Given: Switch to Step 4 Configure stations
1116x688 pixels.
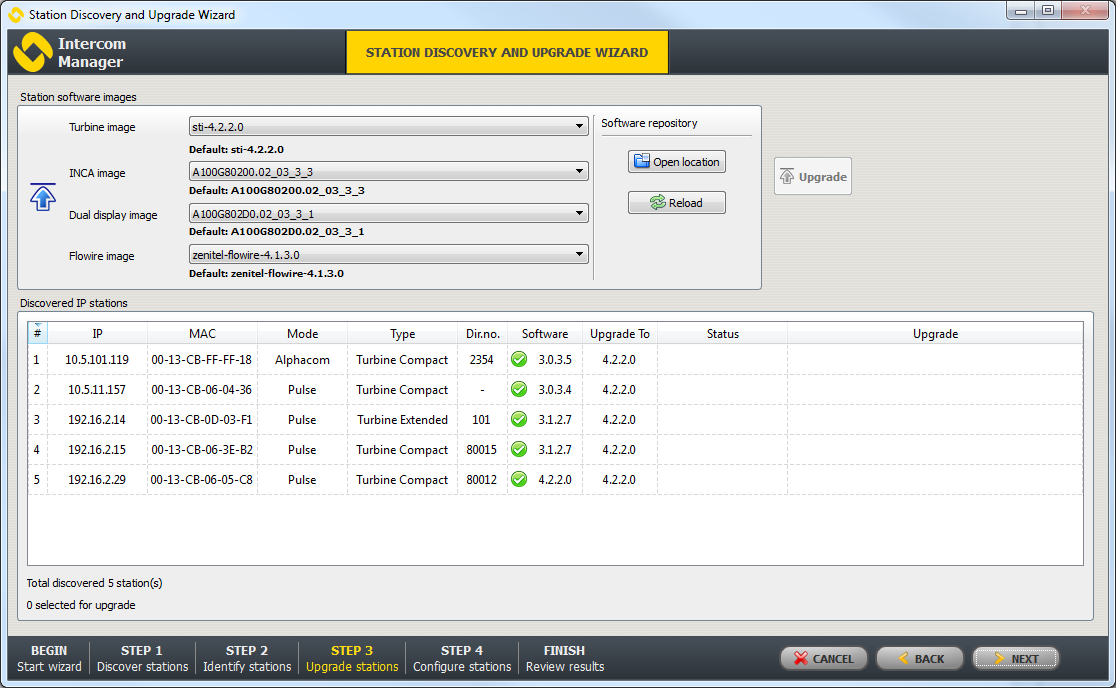Looking at the screenshot, I should point(461,658).
